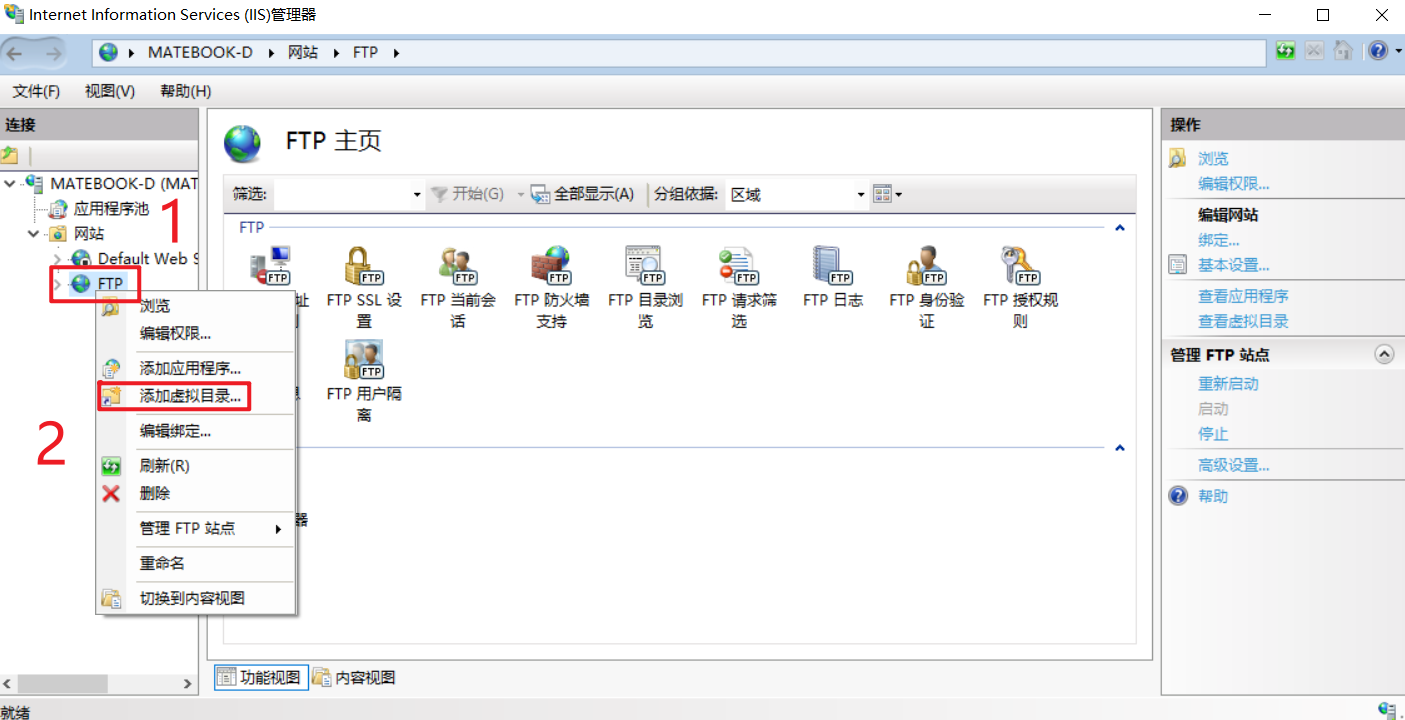
Task: Choose 编辑权限... in the context menu
Action: [196, 333]
